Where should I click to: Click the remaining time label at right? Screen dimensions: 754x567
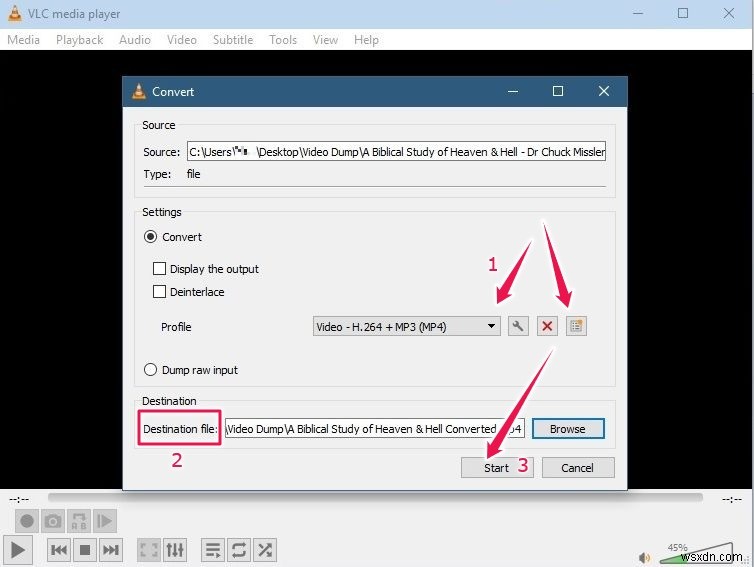[731, 499]
